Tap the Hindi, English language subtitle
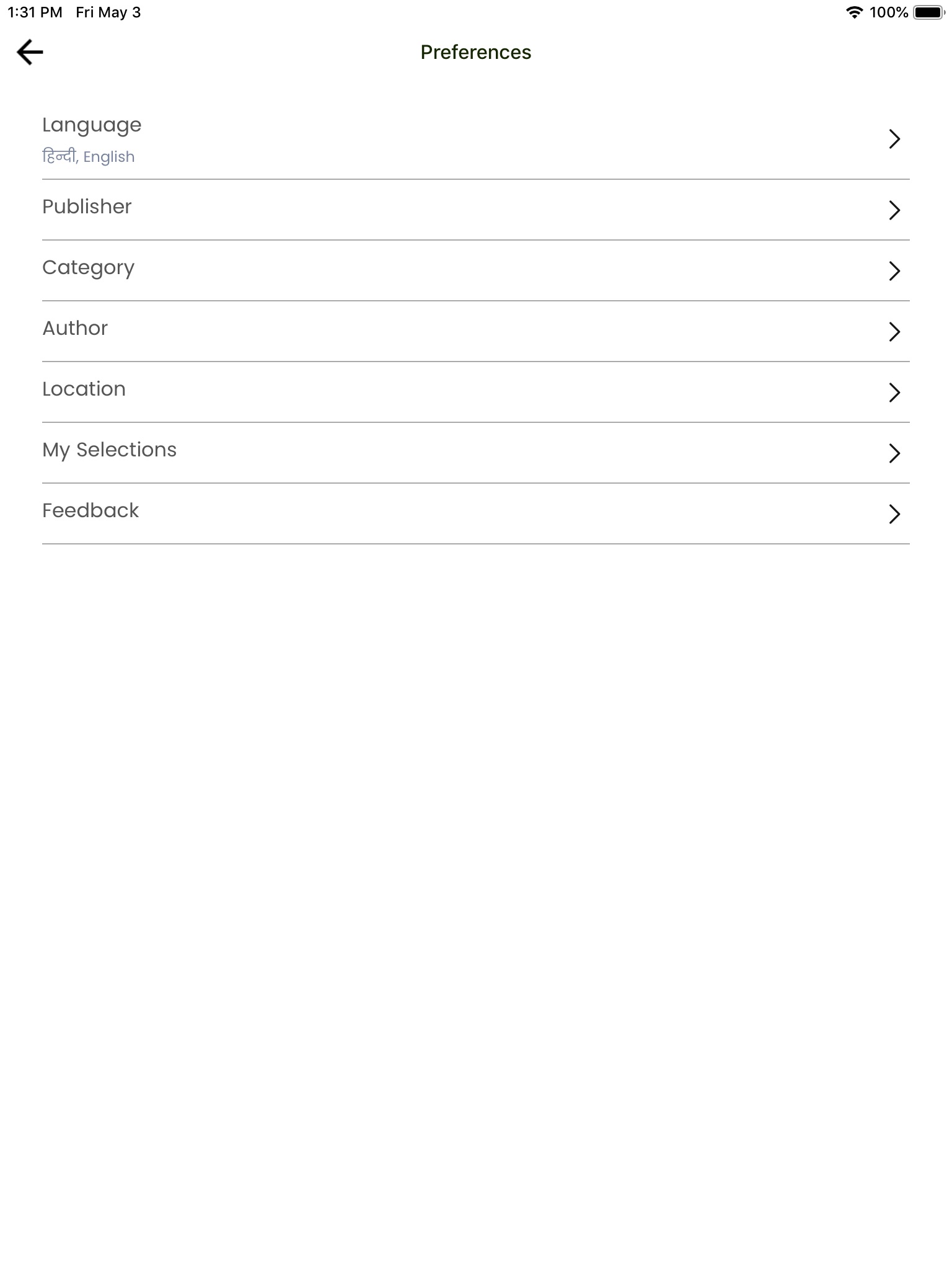 pos(88,157)
